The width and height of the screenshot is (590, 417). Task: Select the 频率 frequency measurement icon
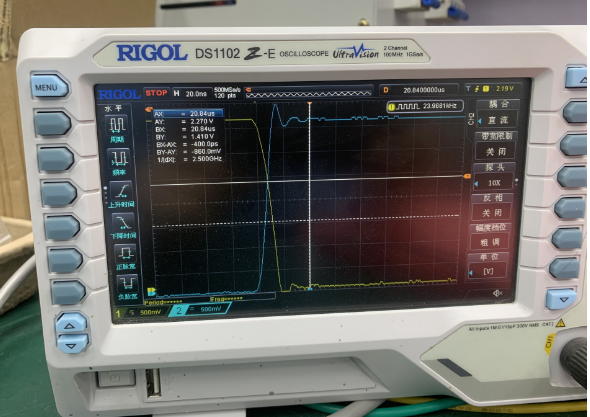coord(119,162)
